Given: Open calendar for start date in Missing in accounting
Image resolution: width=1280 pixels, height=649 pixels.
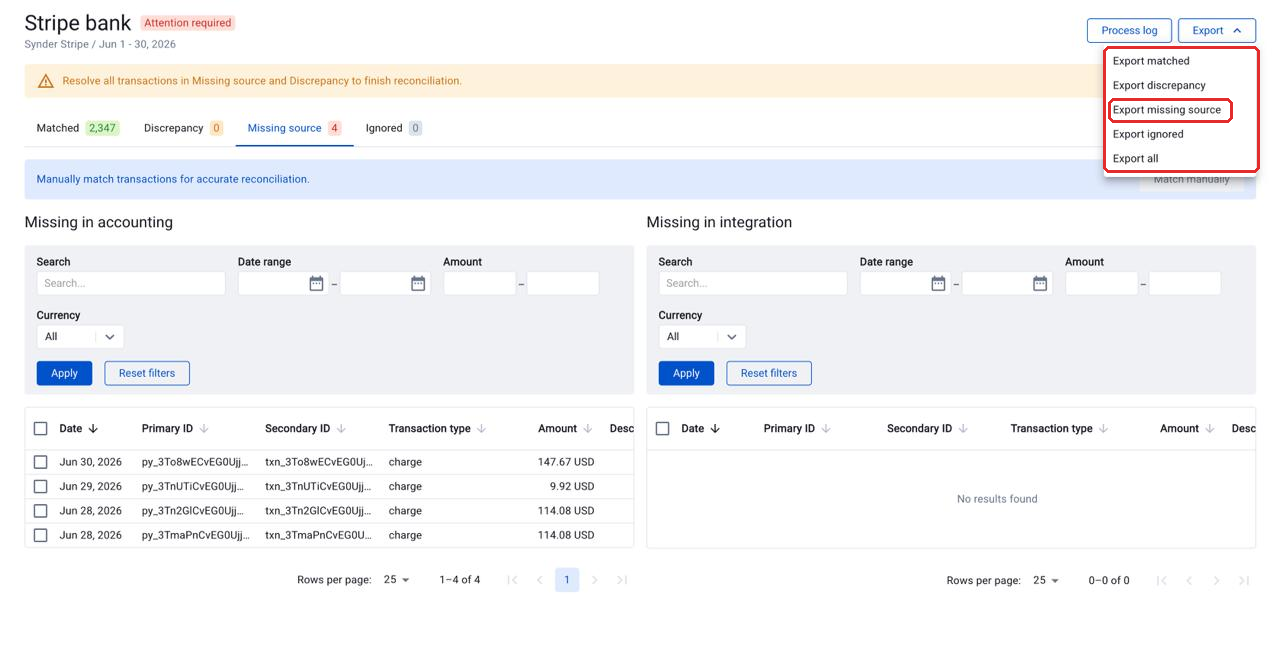Looking at the screenshot, I should (316, 284).
